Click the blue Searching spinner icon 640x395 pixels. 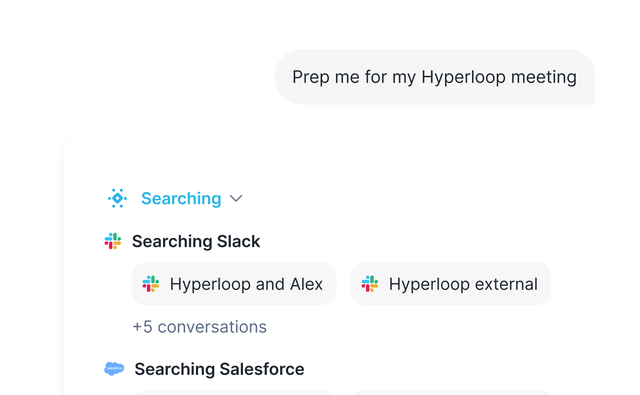[x=118, y=198]
